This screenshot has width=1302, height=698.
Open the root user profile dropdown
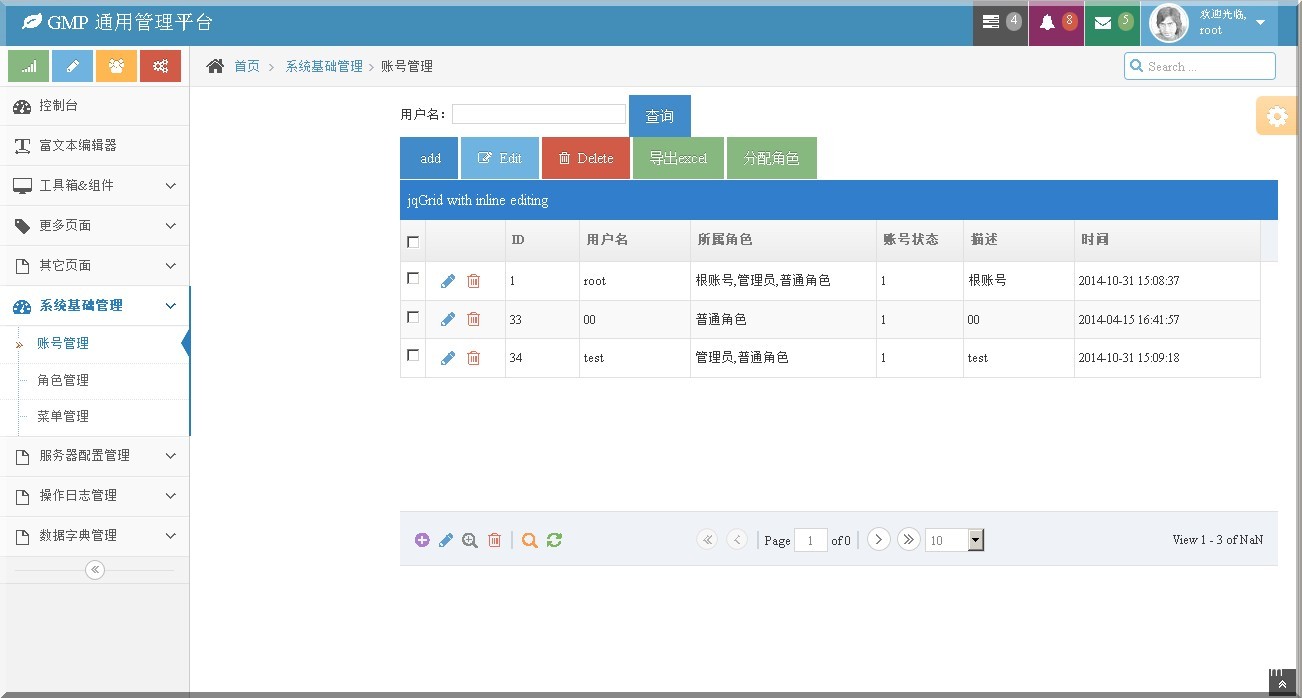(x=1208, y=22)
